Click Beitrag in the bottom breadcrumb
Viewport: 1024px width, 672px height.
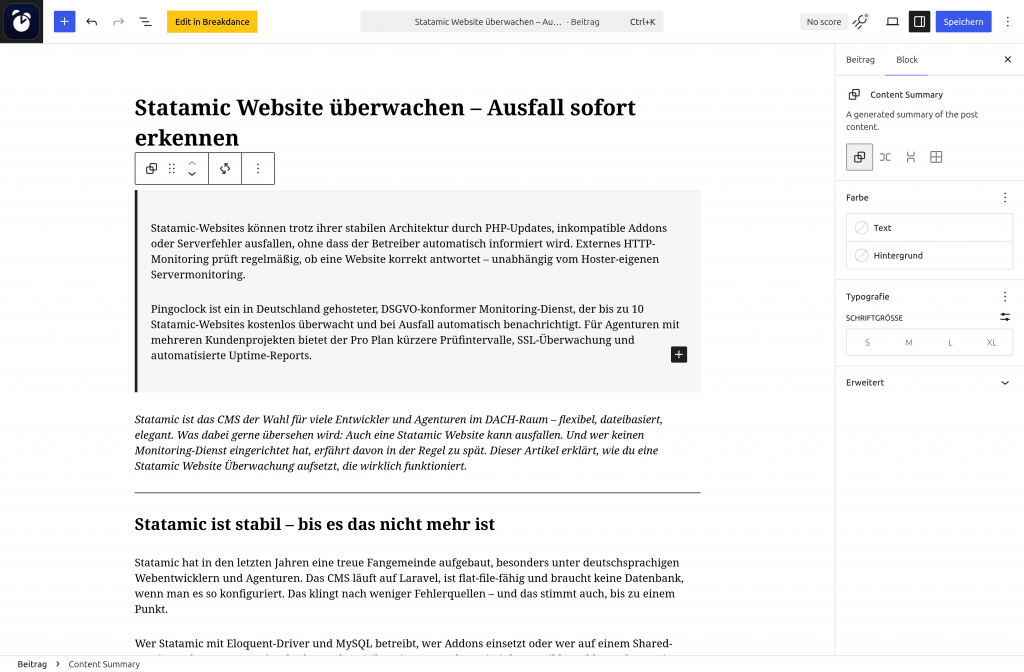(32, 664)
